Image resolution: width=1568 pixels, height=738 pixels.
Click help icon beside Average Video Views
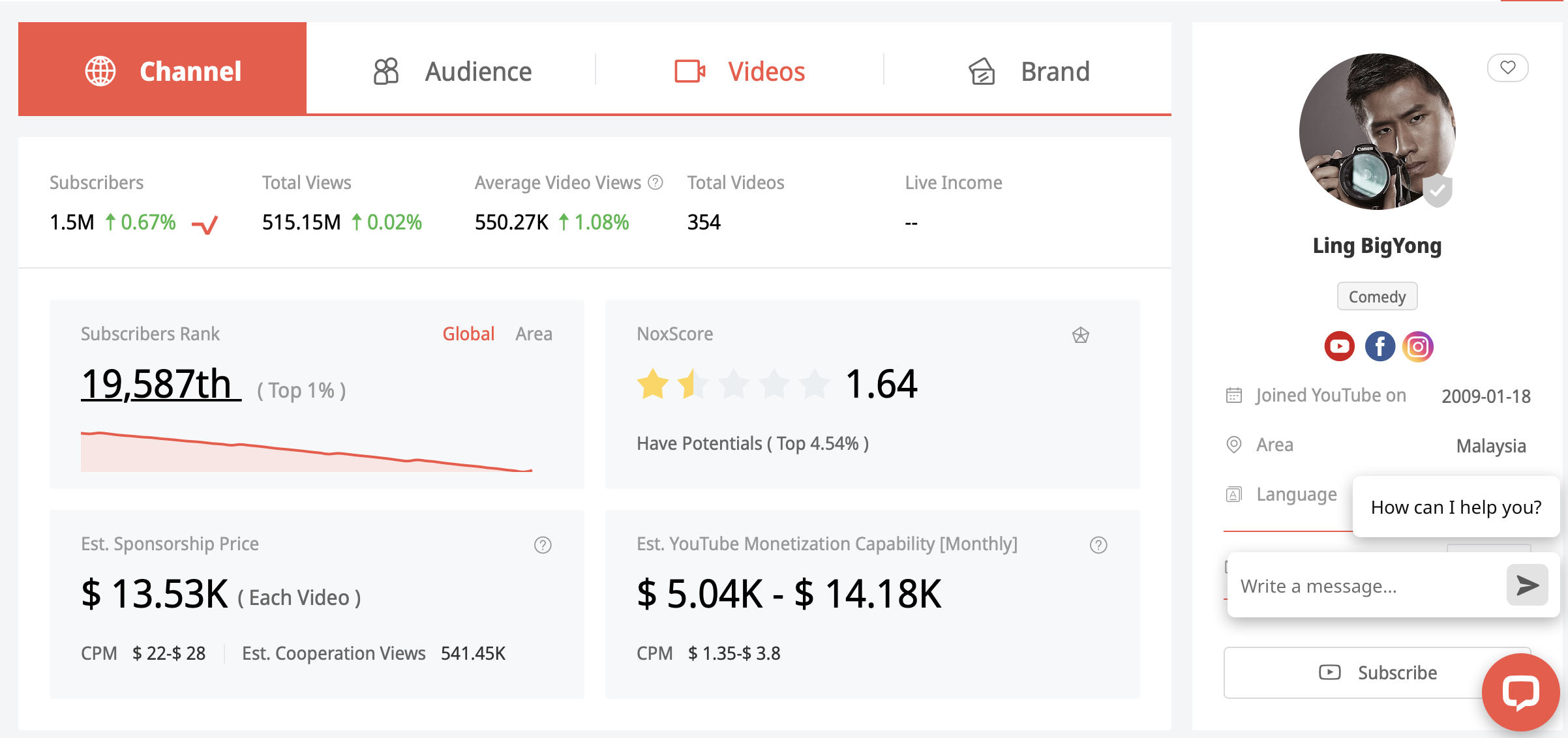point(656,183)
